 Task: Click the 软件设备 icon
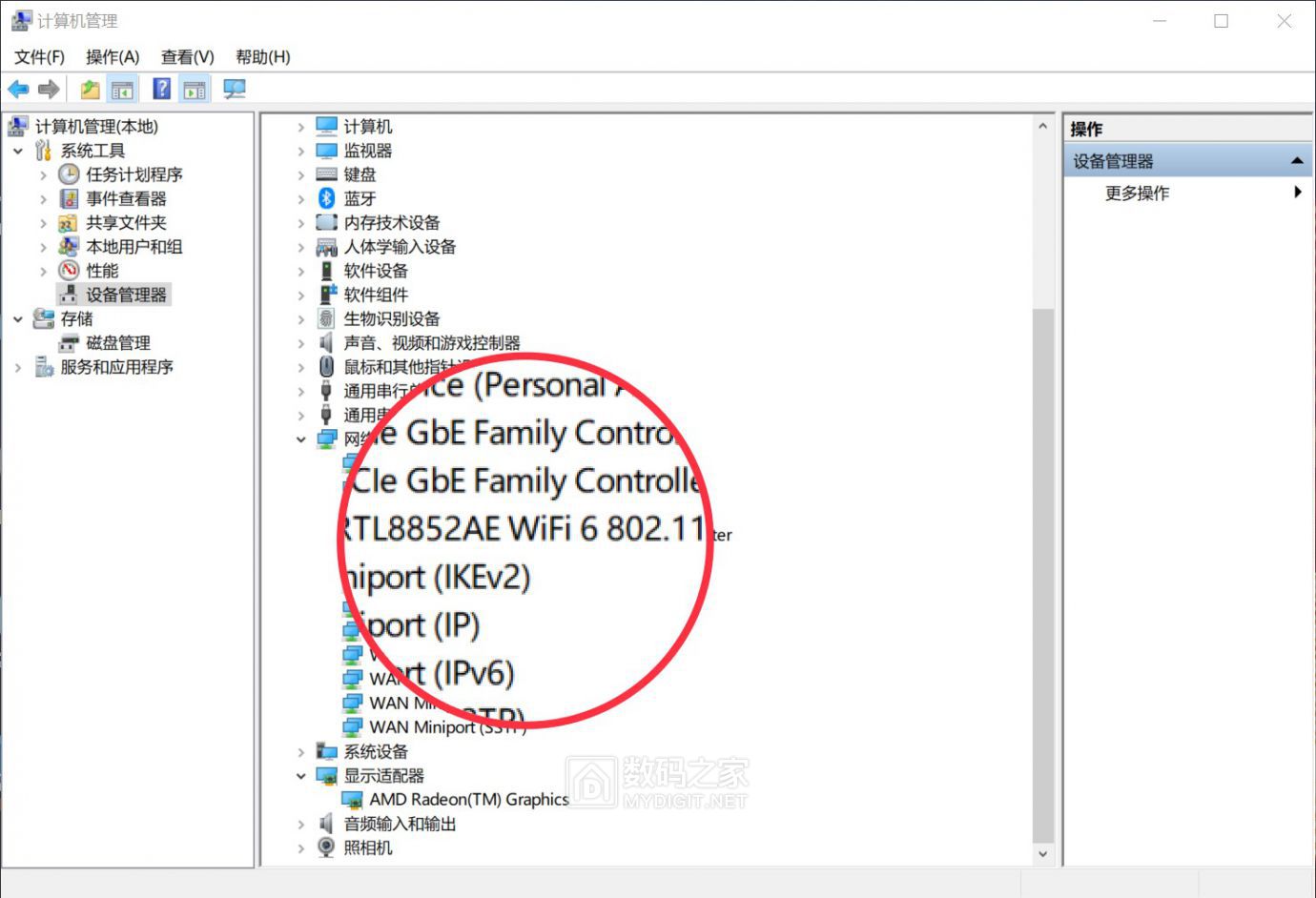(x=326, y=271)
